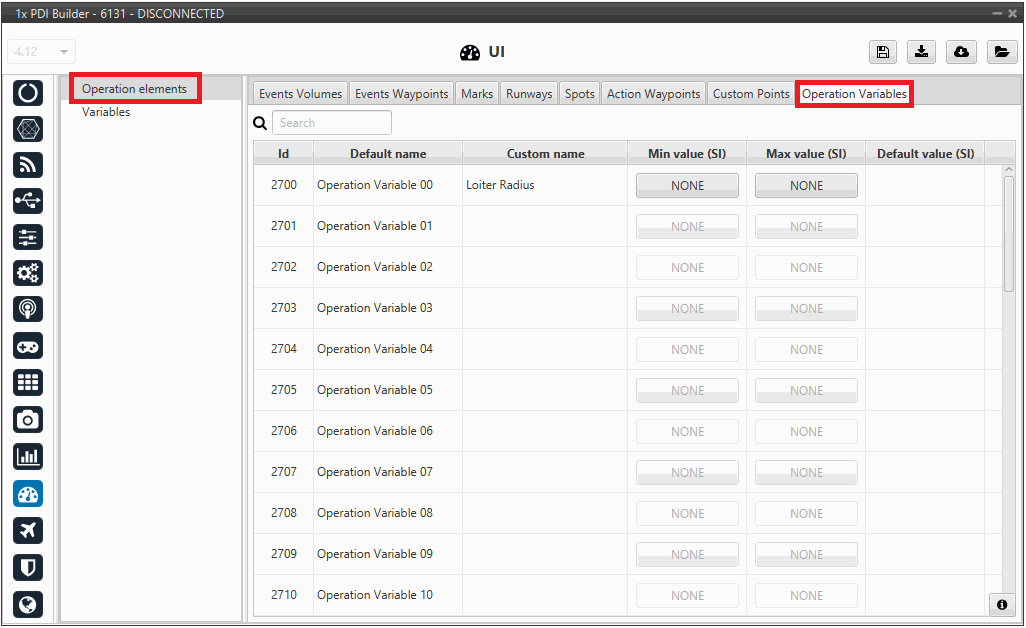Click Max value NONE button for Loiter Radius

pos(806,186)
